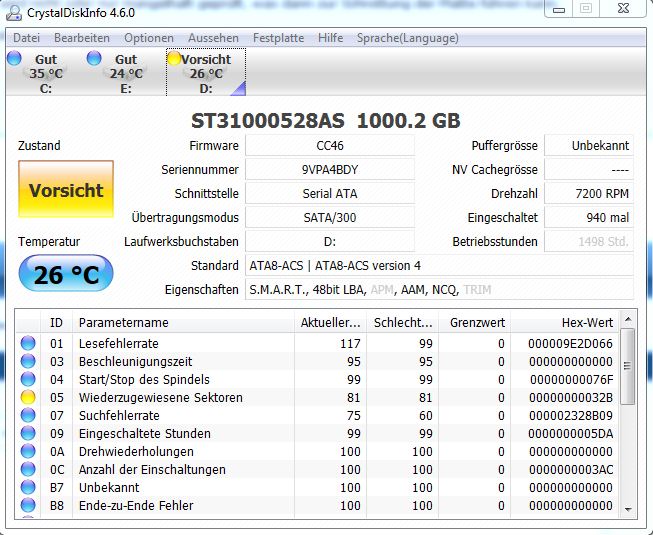Screen dimensions: 653x535
Task: Click the Laufwerksbuchstaben value D:
Action: coord(330,241)
